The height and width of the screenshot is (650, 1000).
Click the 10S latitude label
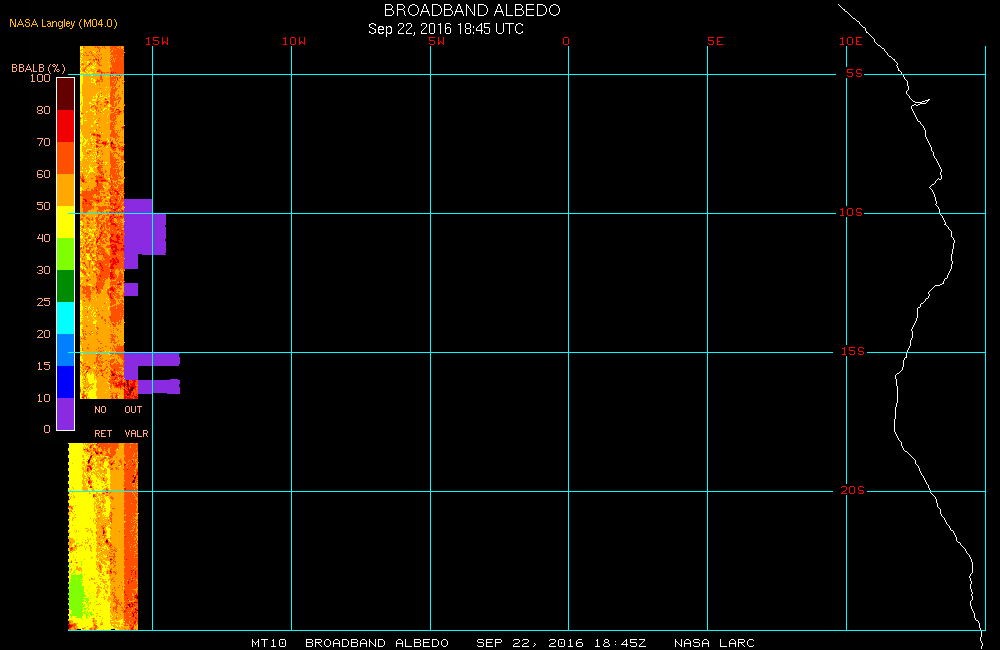click(x=851, y=212)
